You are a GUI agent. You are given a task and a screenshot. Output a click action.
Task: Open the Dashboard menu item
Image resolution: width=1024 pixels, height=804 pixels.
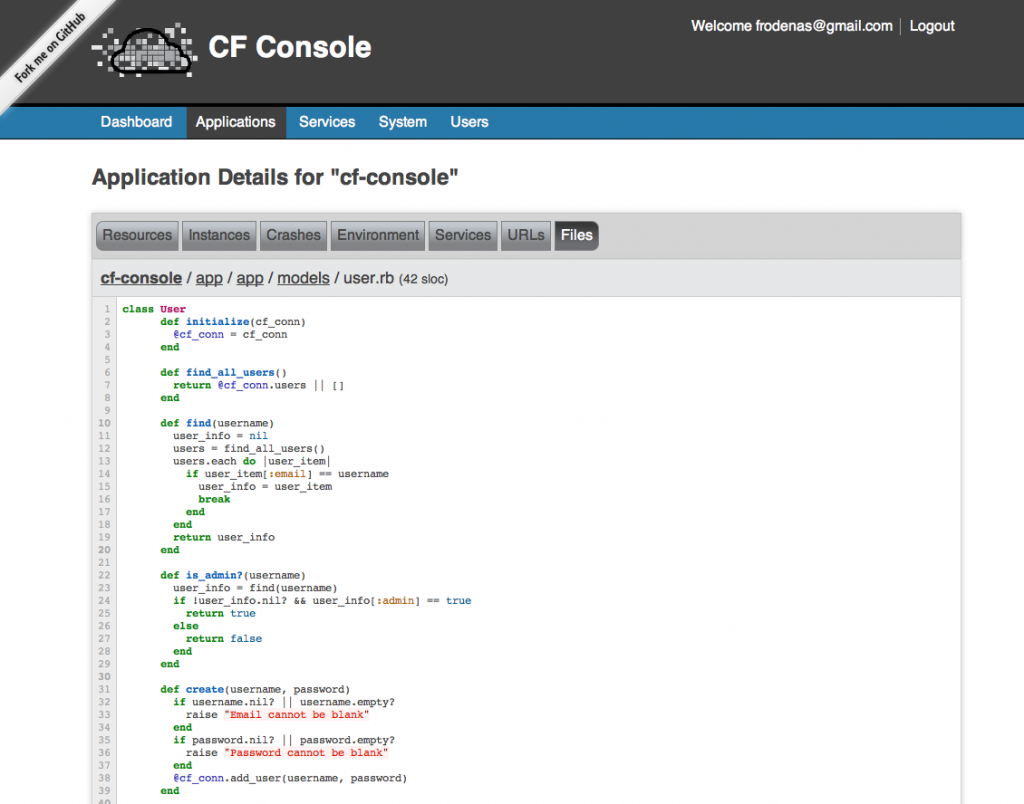(x=136, y=122)
